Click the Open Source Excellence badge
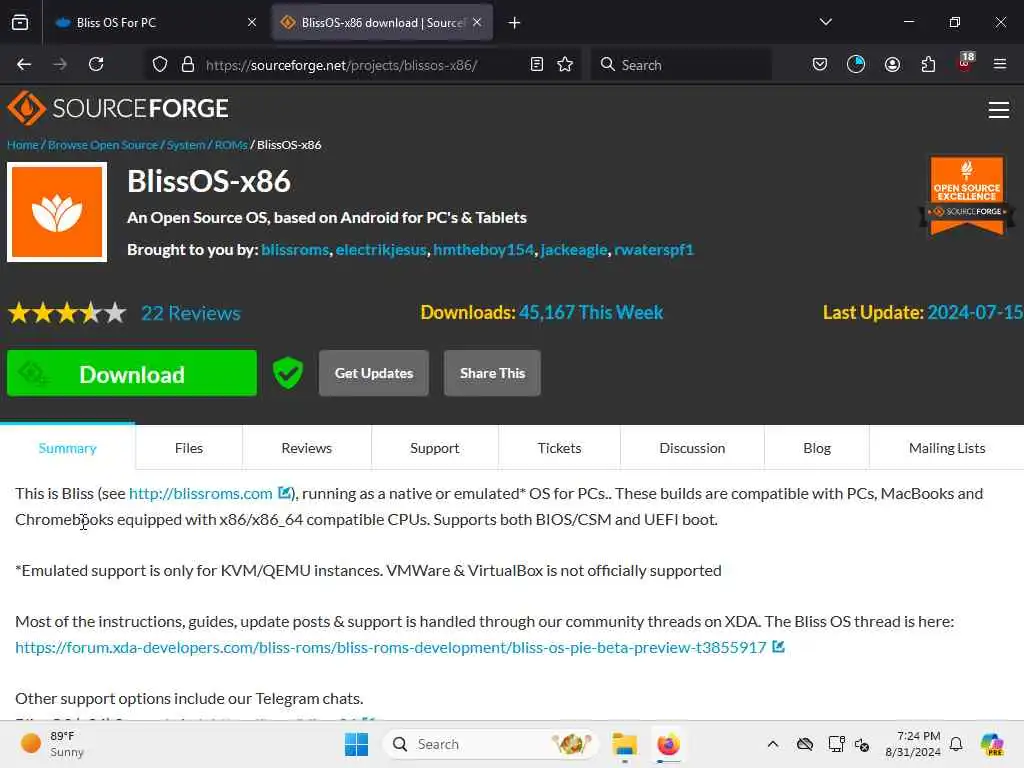The image size is (1024, 768). [x=967, y=195]
